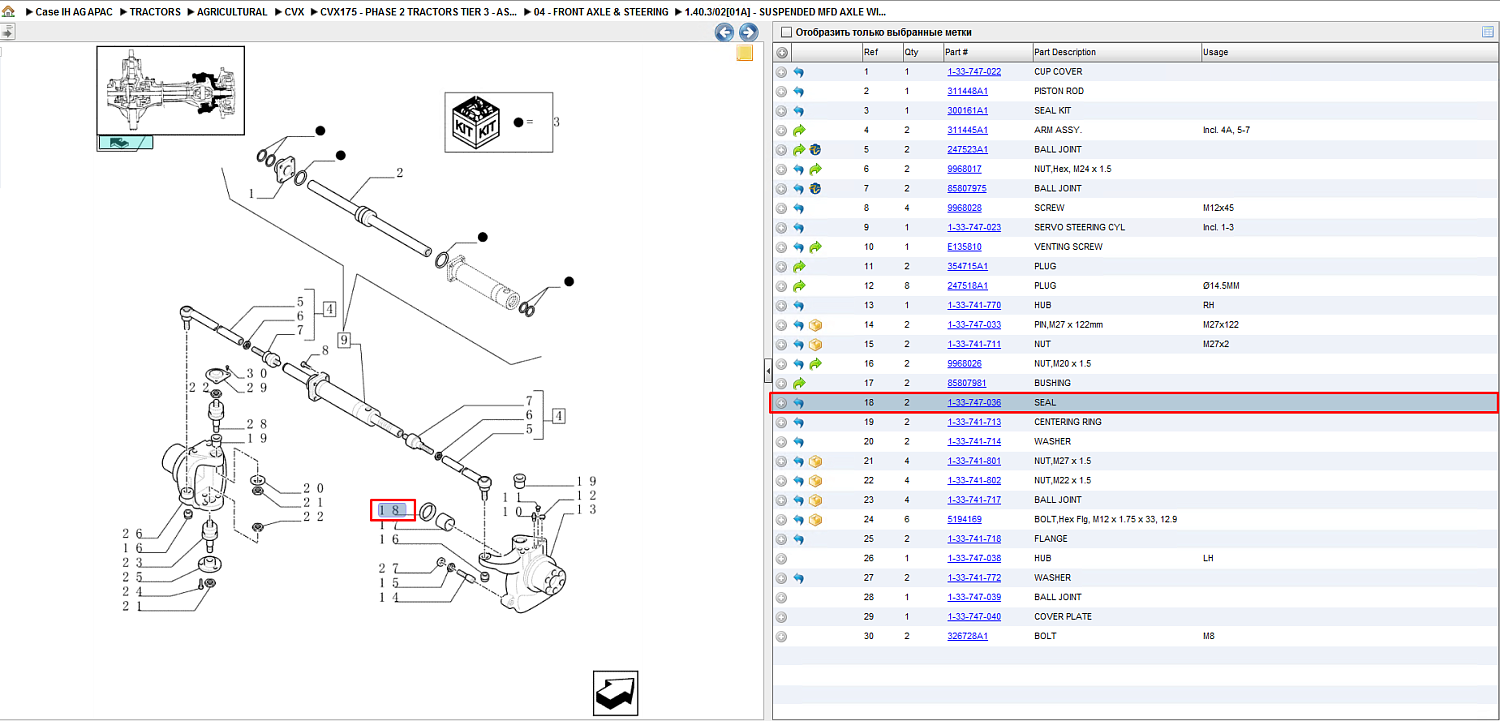
Task: Click the teal icon under axle thumbnail
Action: pos(125,142)
